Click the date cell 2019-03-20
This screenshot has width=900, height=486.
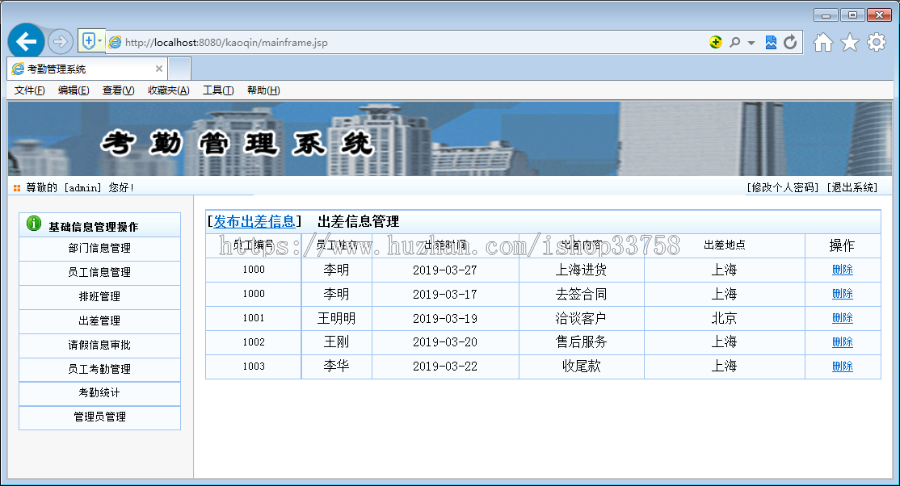click(x=445, y=342)
